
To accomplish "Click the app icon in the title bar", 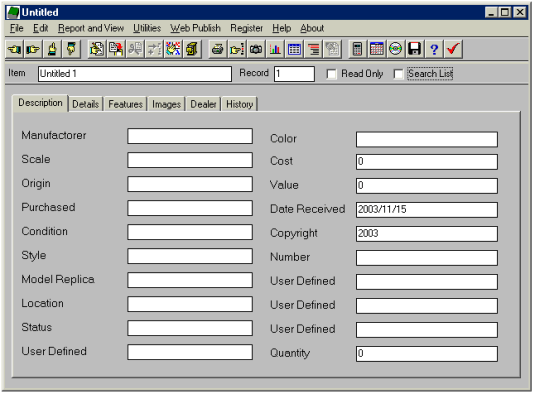I will [x=13, y=13].
